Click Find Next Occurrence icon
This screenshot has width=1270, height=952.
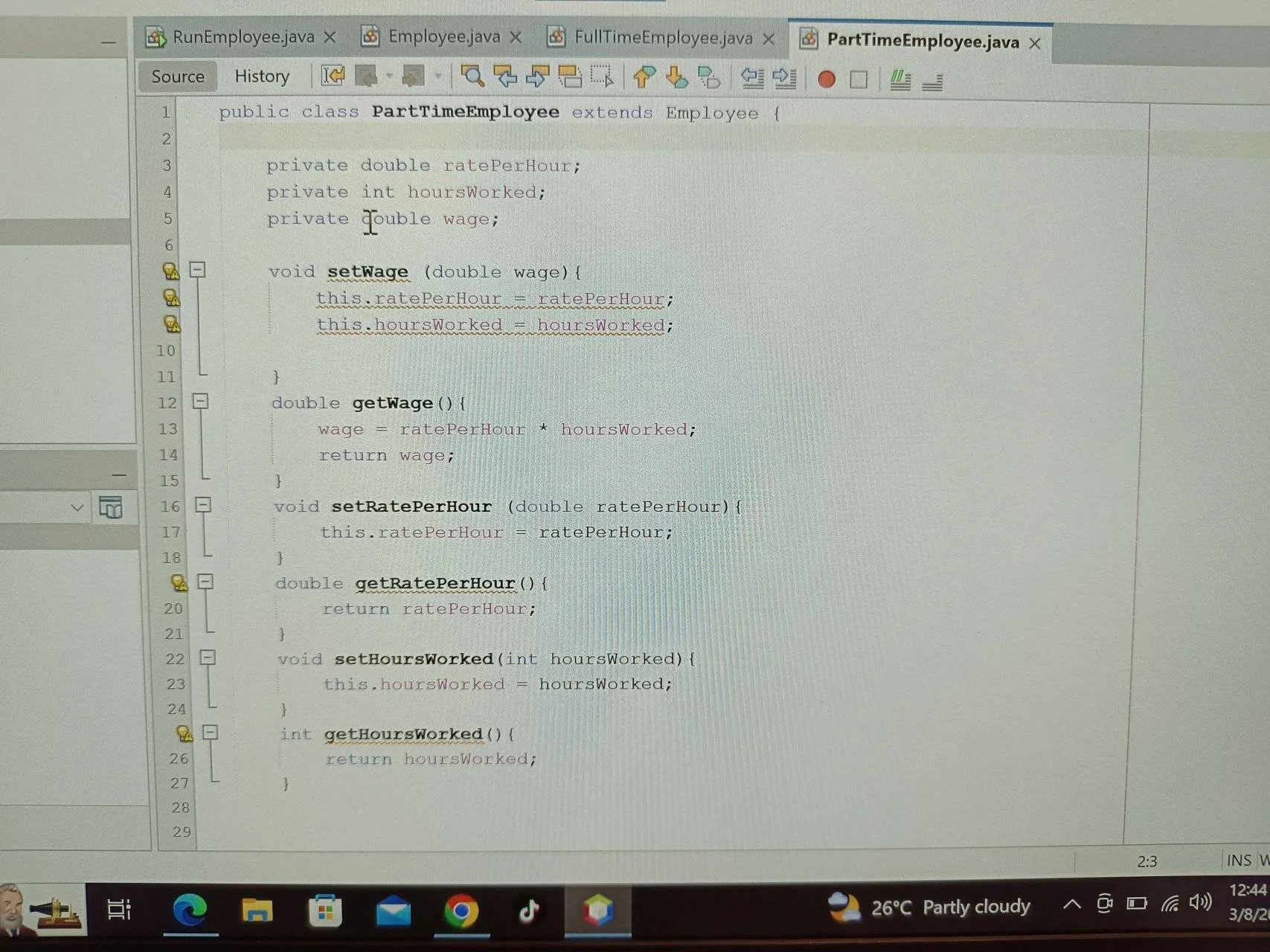click(x=537, y=76)
